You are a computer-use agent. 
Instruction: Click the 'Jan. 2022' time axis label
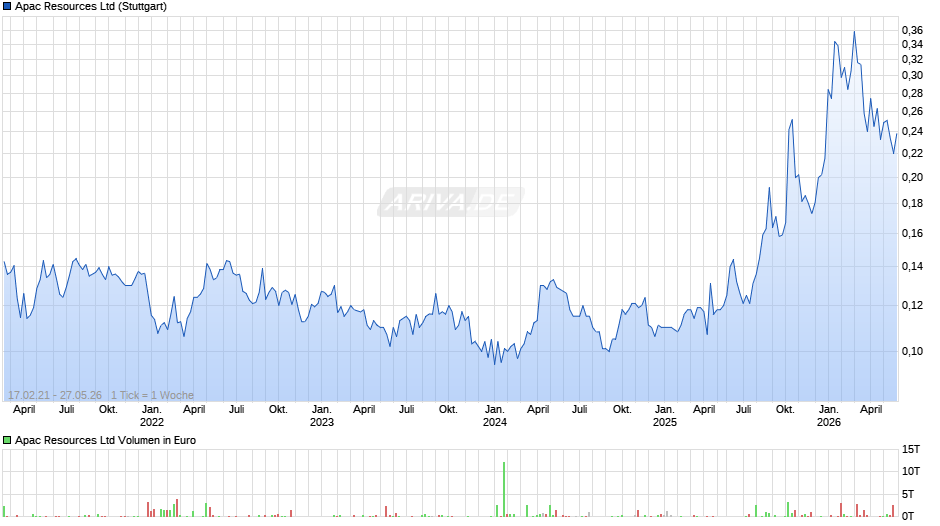click(x=152, y=416)
